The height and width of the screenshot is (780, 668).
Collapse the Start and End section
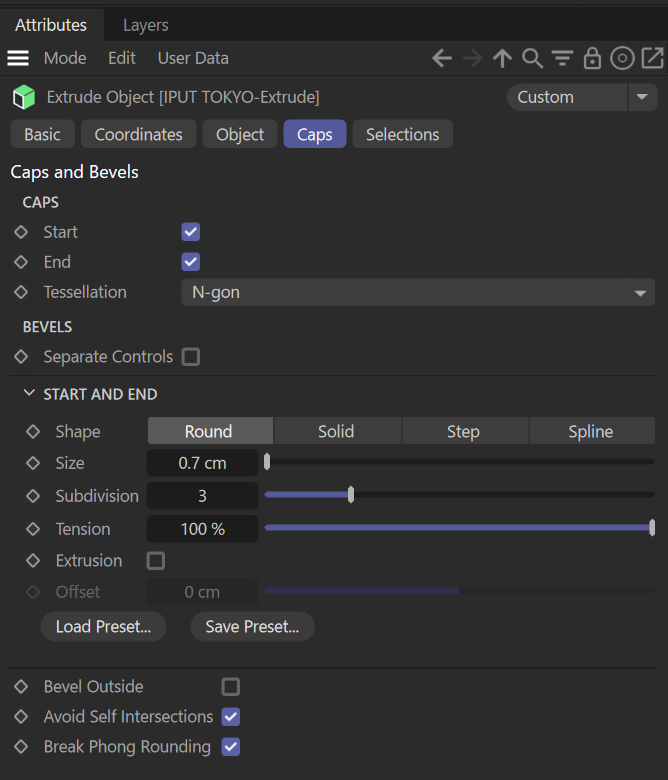click(x=29, y=394)
